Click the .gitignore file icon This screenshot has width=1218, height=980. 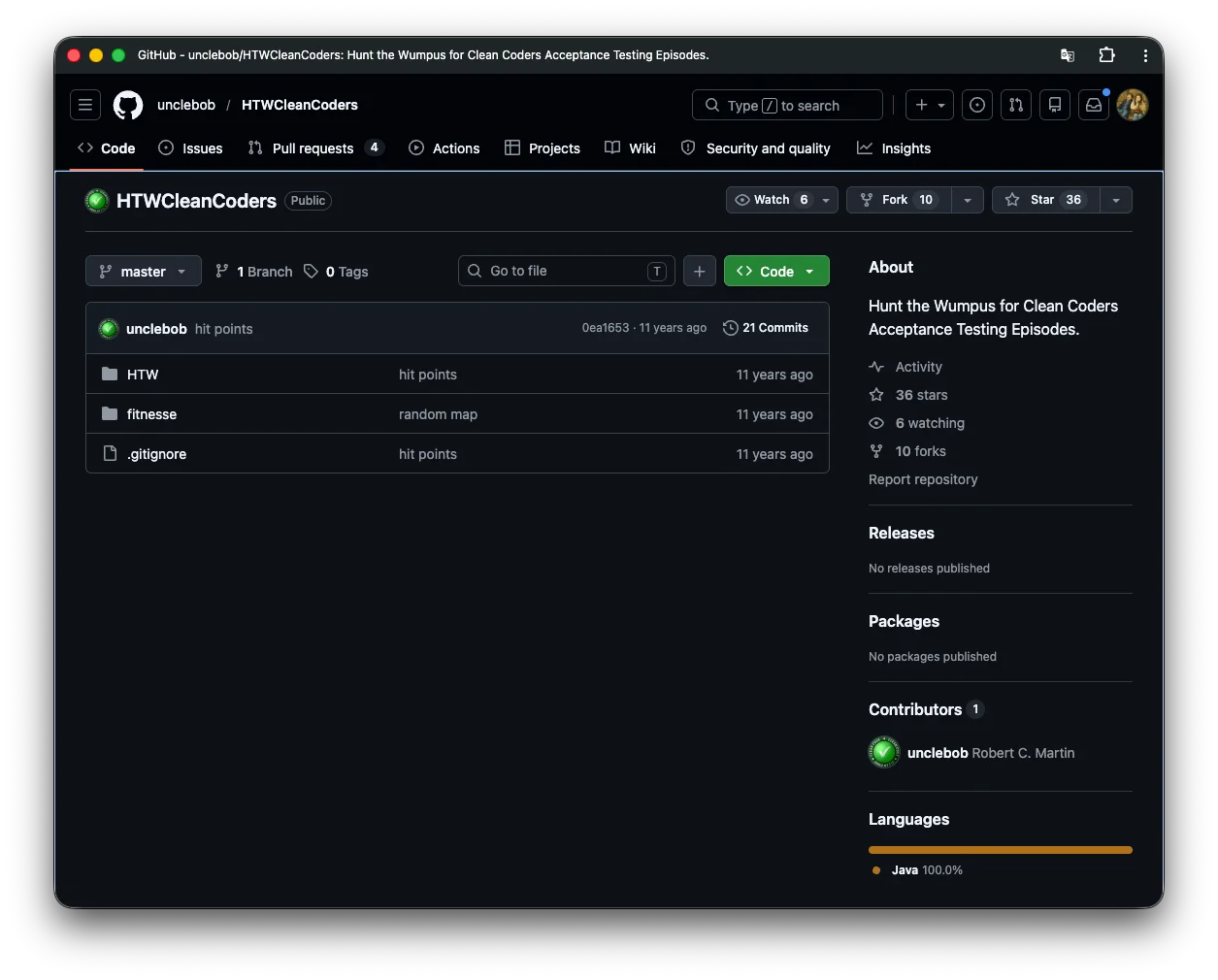coord(110,454)
